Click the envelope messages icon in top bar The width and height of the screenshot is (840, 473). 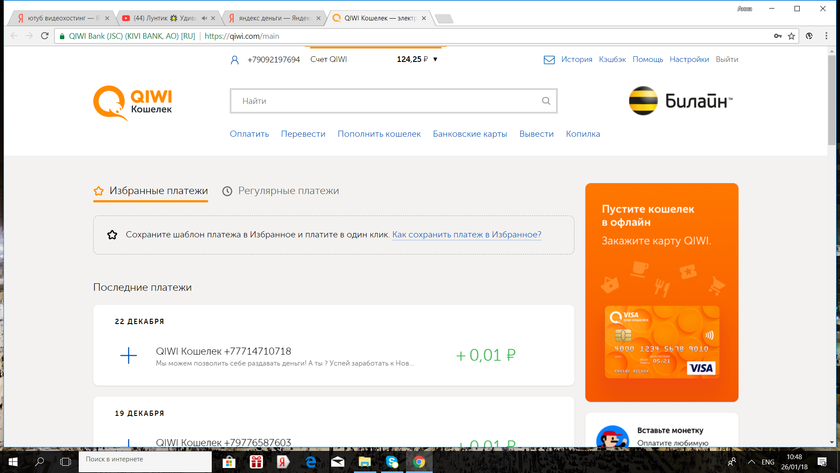coord(549,60)
